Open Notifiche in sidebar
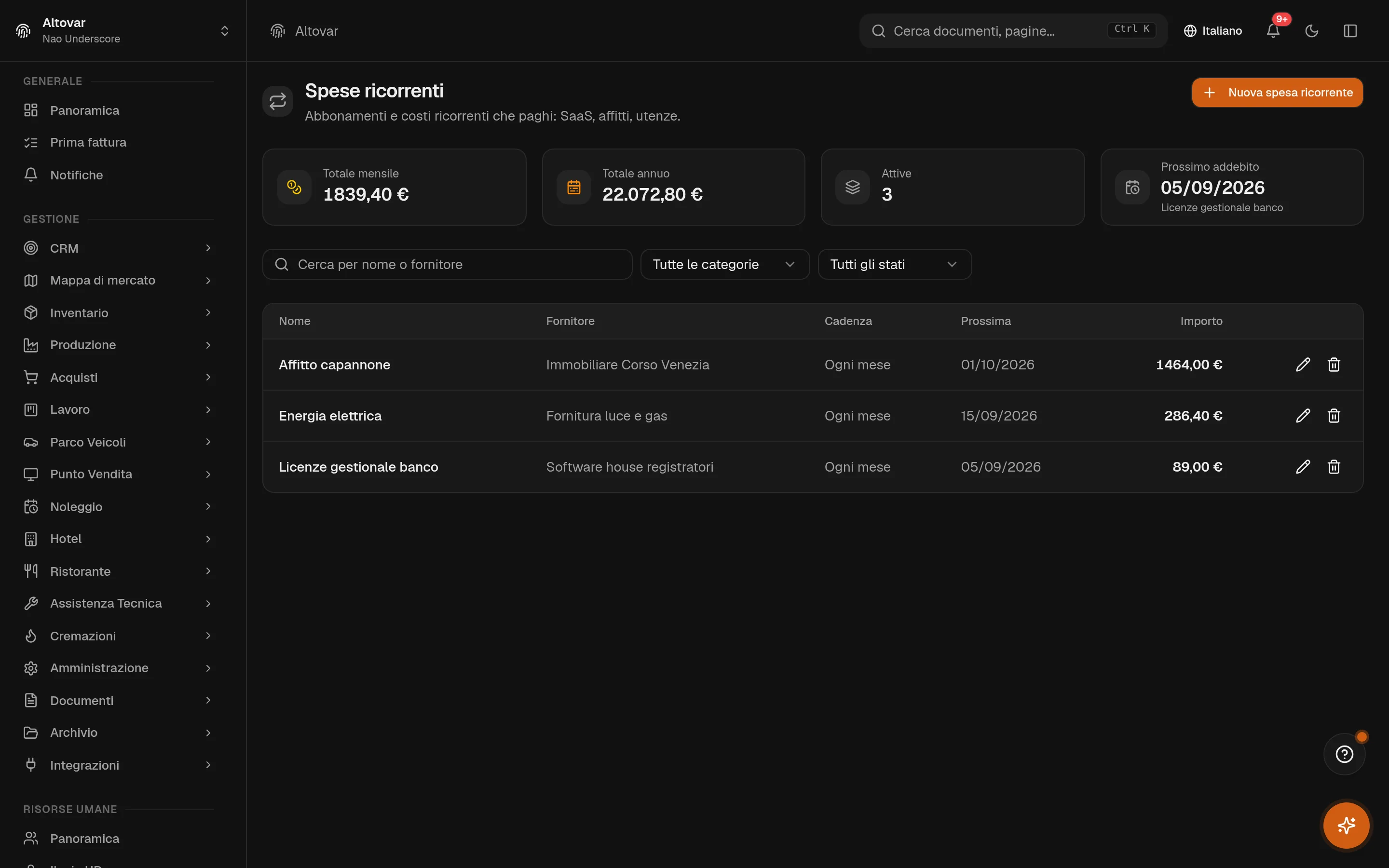This screenshot has width=1389, height=868. tap(118, 175)
